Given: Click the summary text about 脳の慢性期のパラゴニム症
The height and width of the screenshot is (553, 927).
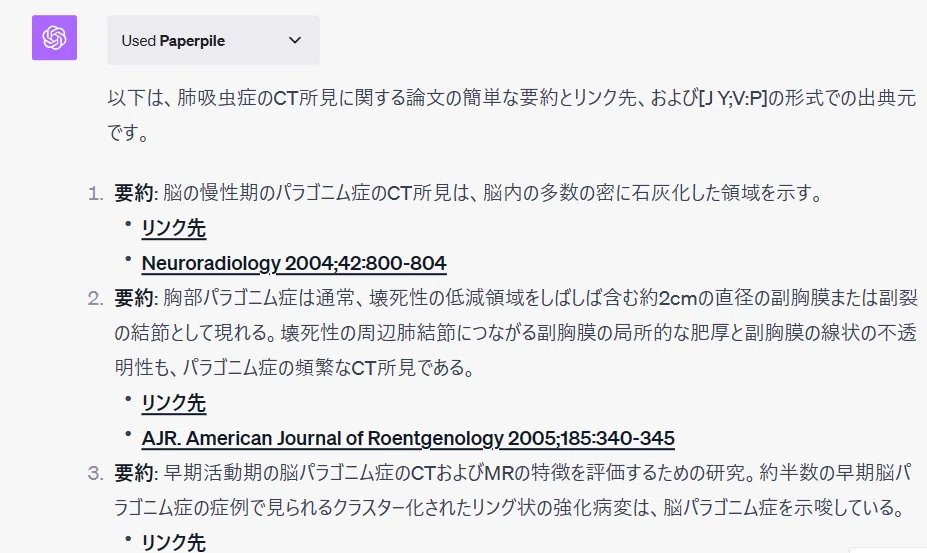Looking at the screenshot, I should (492, 193).
